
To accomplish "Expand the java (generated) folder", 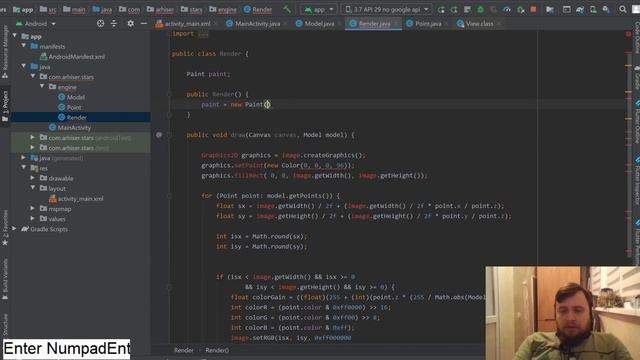I will click(24, 157).
